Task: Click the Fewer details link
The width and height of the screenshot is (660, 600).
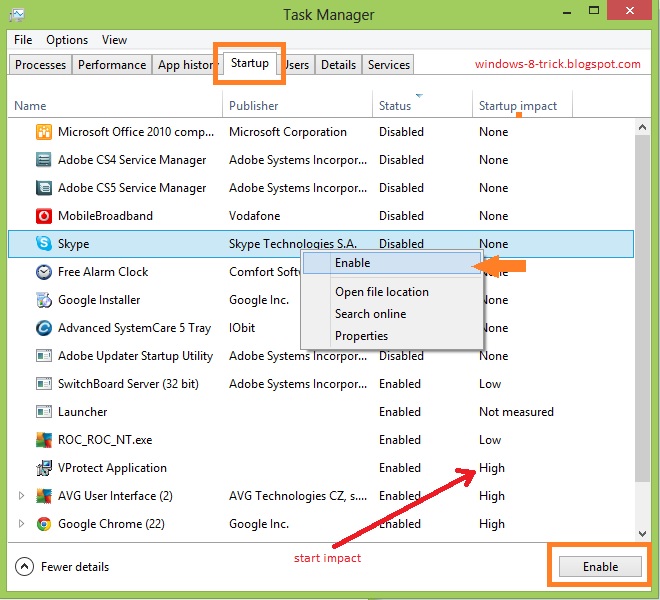Action: 75,567
